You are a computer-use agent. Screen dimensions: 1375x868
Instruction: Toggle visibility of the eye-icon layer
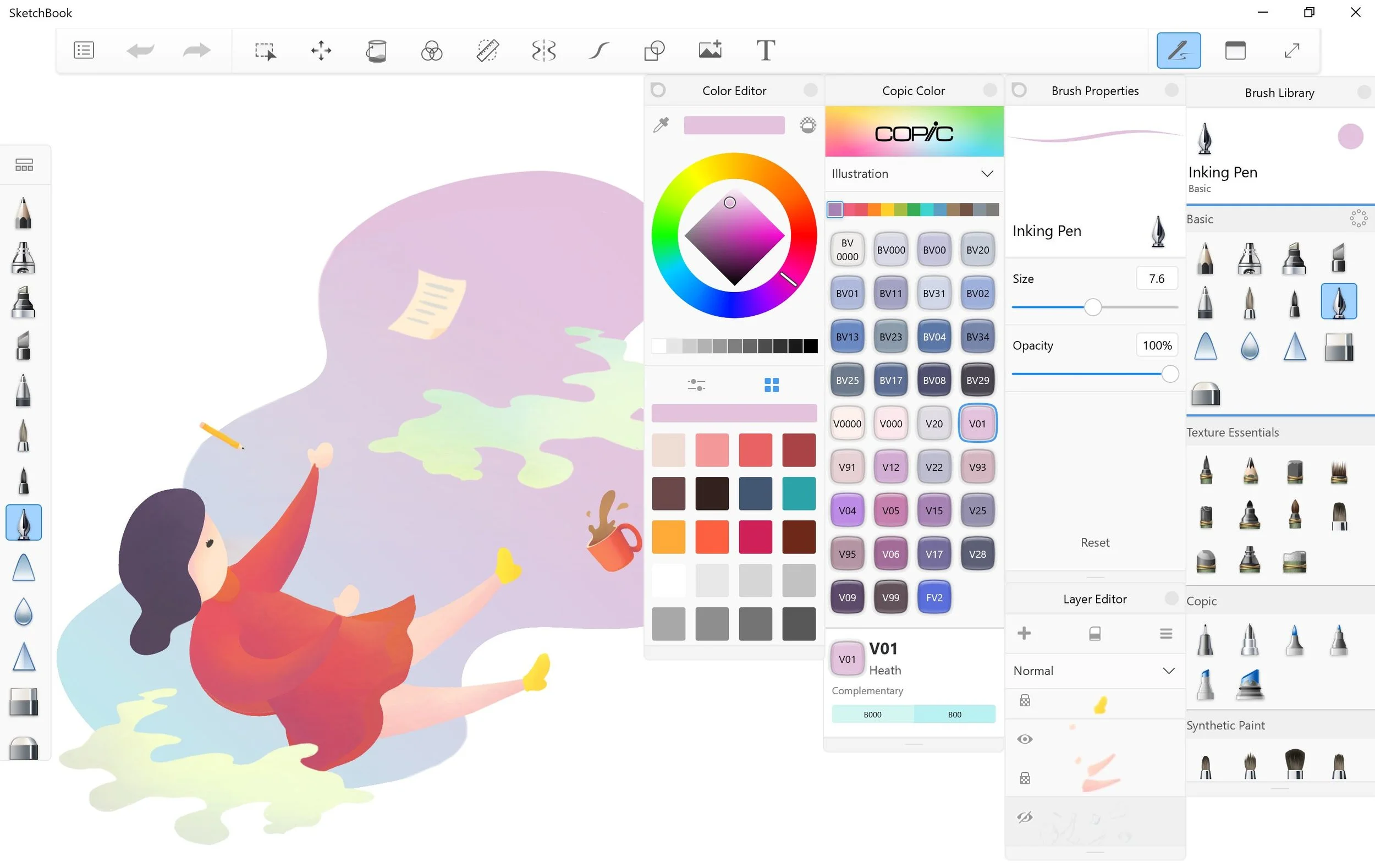[x=1025, y=739]
